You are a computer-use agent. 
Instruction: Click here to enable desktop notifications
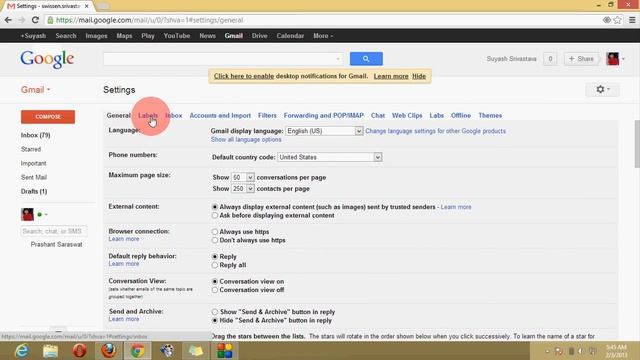(x=244, y=76)
